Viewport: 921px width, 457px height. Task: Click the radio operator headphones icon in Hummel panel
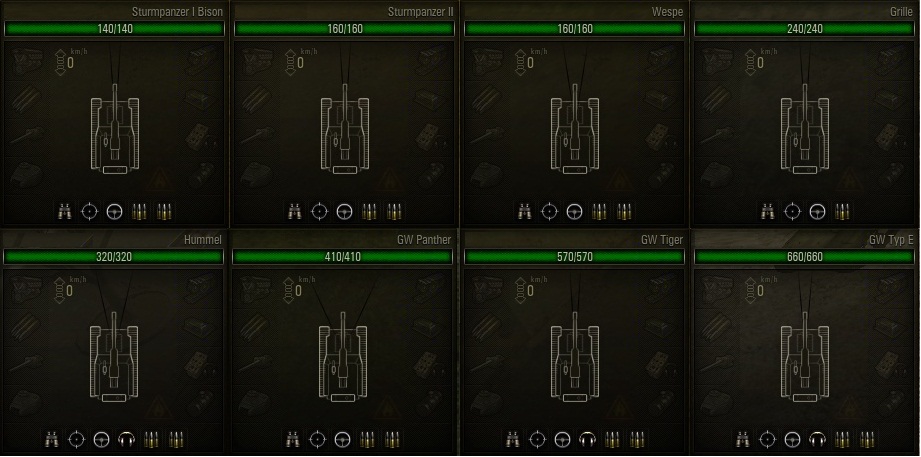[127, 438]
